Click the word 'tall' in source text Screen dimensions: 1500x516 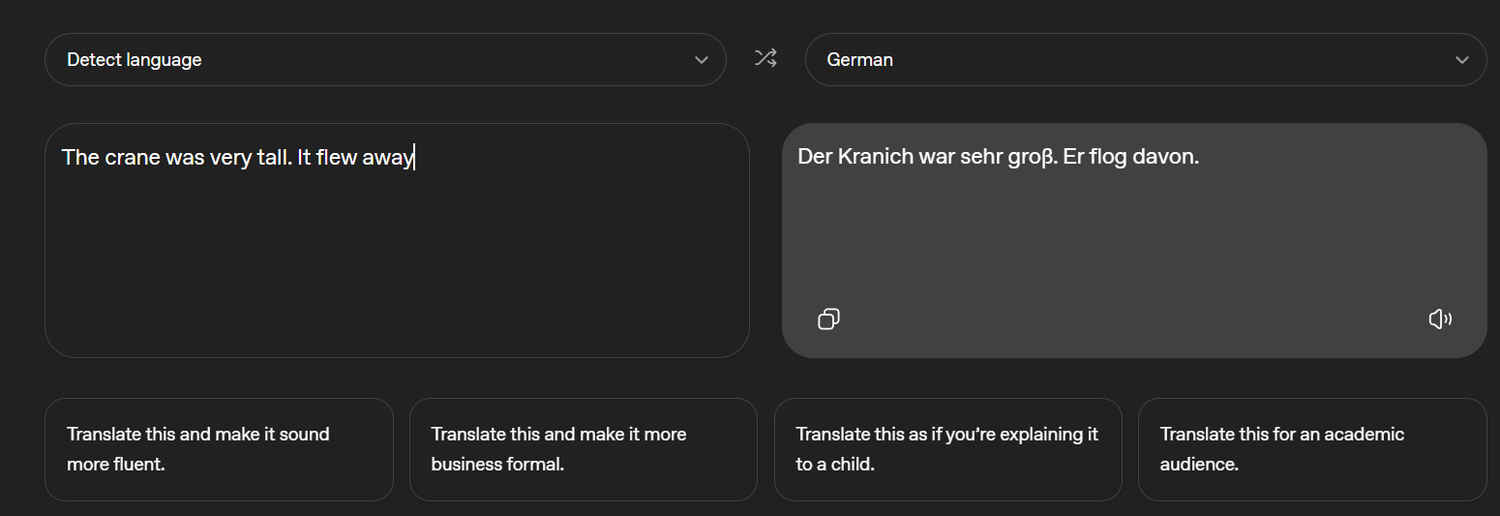pyautogui.click(x=271, y=158)
